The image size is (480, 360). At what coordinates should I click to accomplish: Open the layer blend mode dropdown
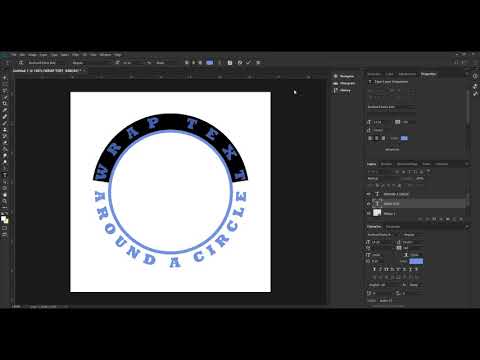pyautogui.click(x=383, y=178)
